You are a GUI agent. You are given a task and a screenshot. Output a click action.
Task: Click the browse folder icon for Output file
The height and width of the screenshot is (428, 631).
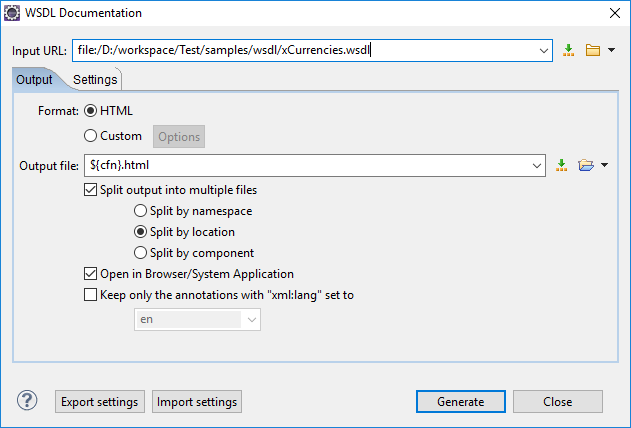point(585,165)
